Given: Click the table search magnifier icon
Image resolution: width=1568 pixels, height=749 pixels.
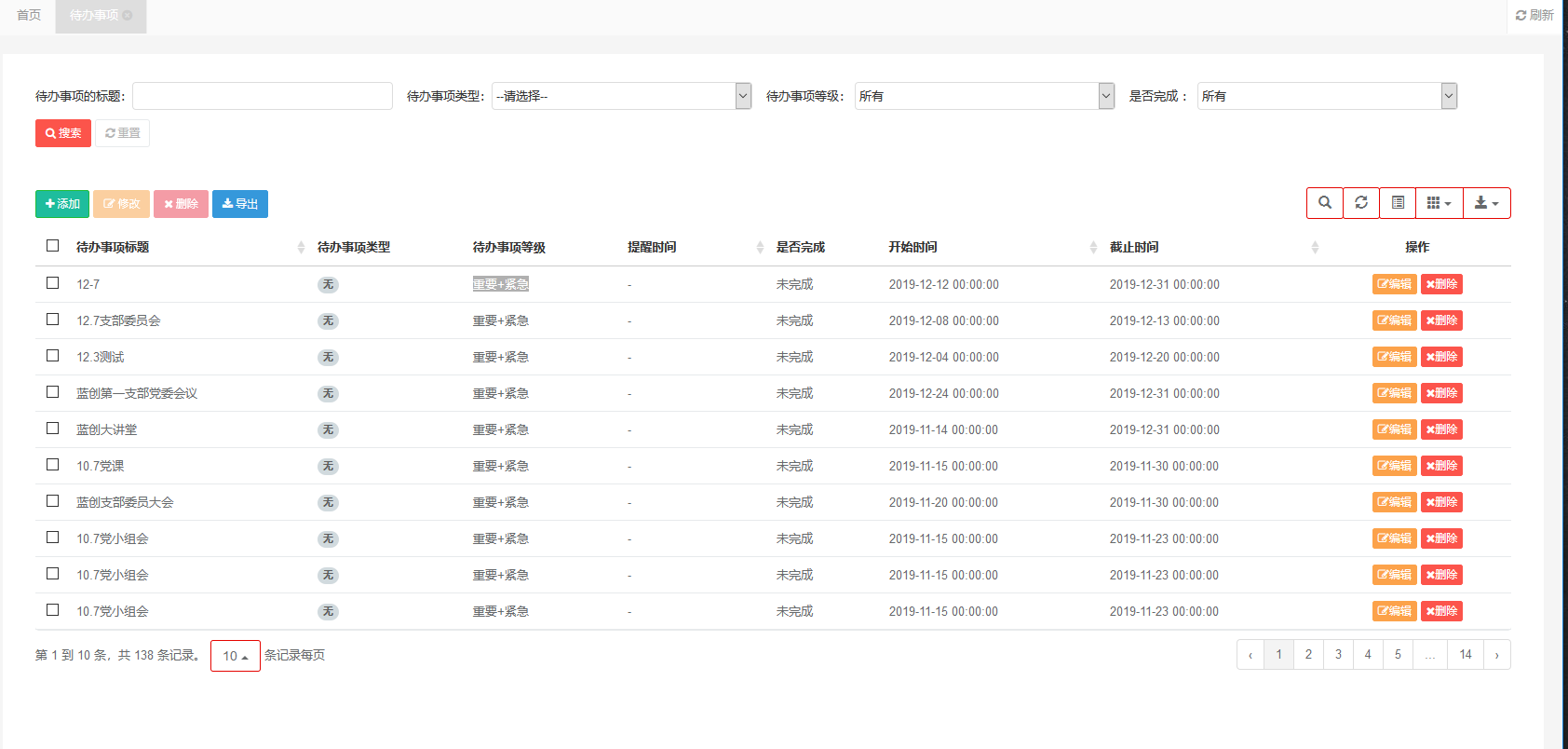Looking at the screenshot, I should point(1325,203).
